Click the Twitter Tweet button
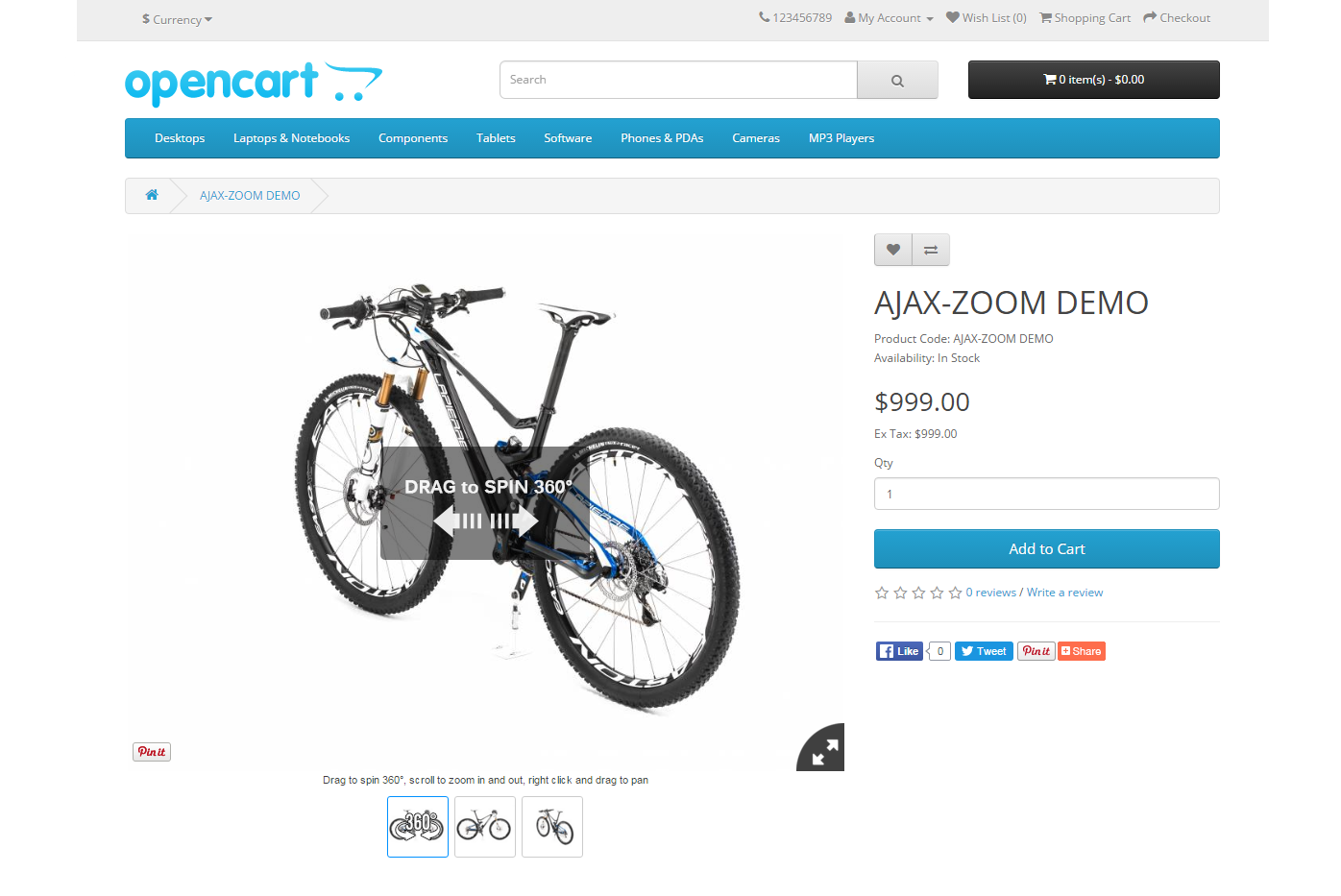 [984, 651]
